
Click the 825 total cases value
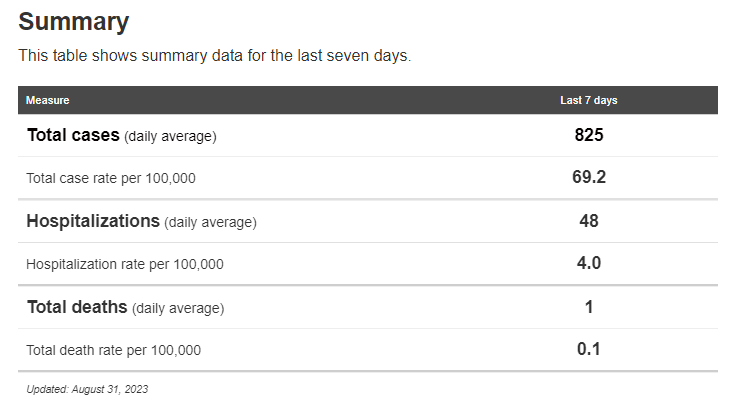[588, 135]
